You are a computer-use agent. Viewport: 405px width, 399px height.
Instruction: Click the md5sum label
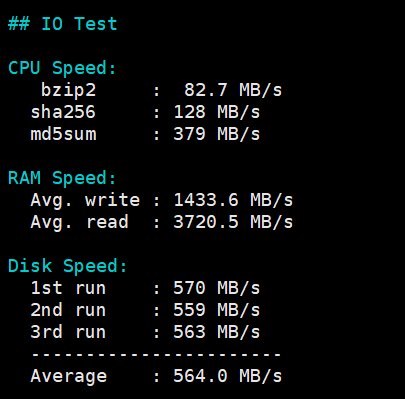63,134
